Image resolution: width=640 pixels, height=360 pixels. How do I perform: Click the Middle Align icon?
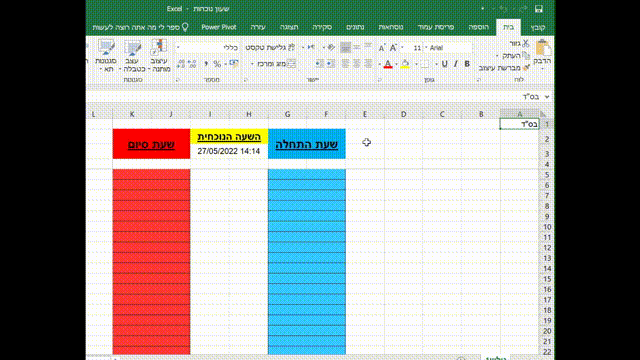coord(357,47)
